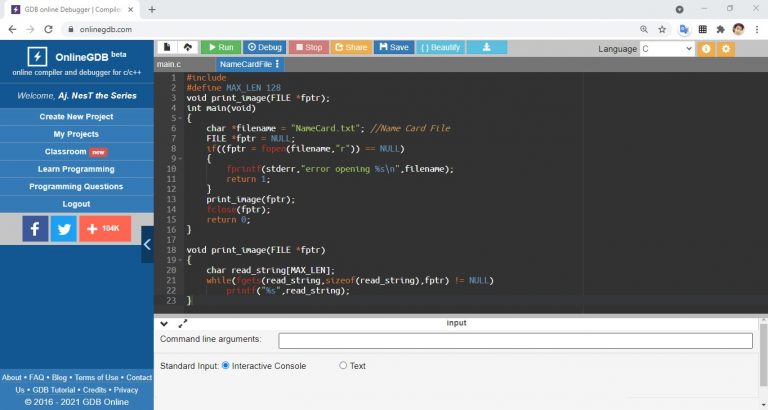Viewport: 768px width, 410px height.
Task: Click the Twitter share icon
Action: [64, 229]
